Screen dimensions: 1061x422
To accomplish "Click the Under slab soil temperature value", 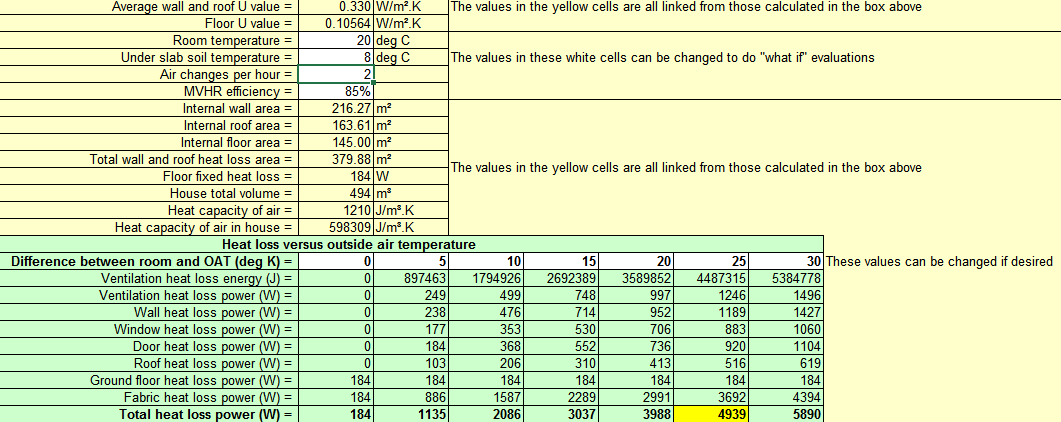I will coord(336,57).
